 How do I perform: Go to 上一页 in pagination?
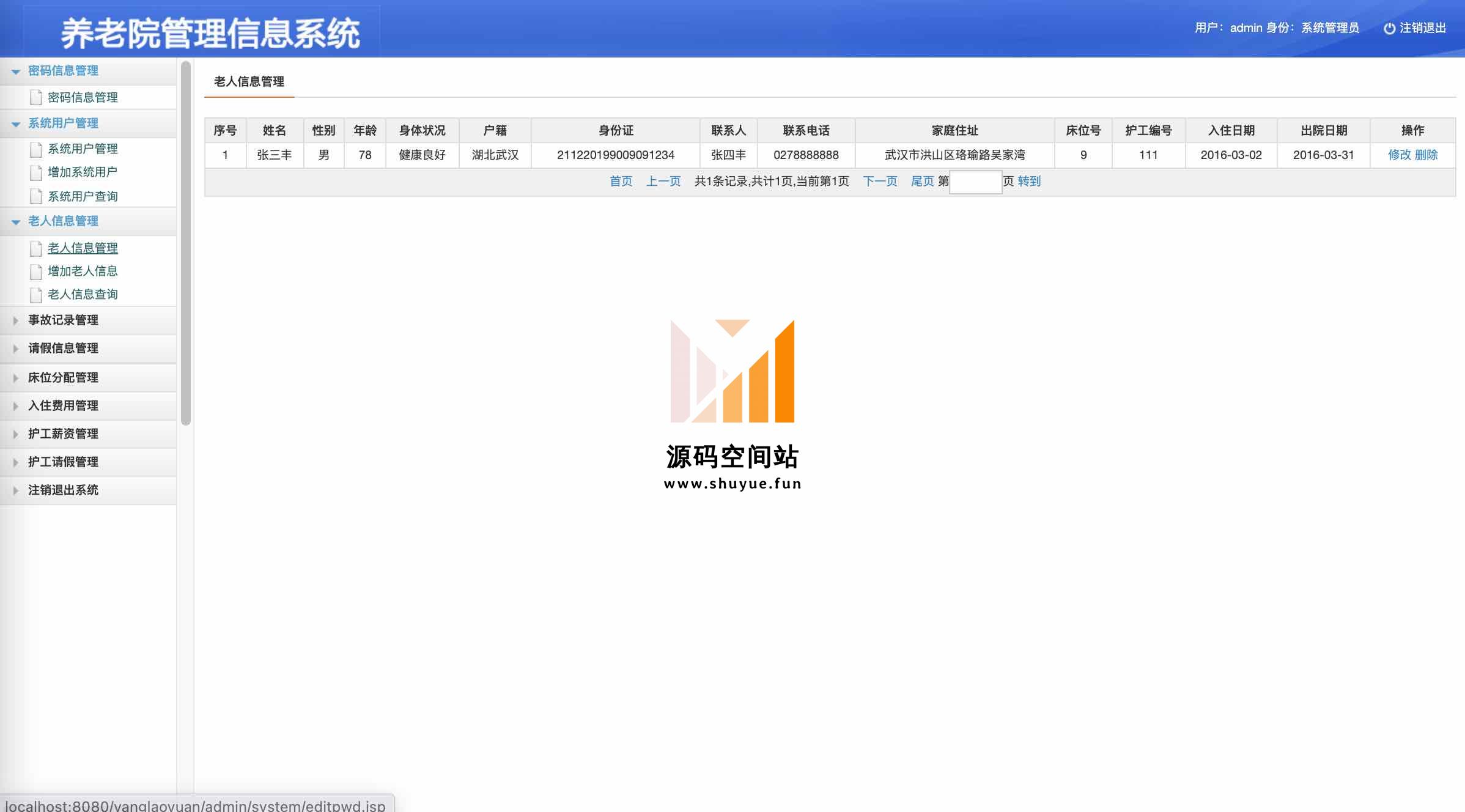point(663,181)
